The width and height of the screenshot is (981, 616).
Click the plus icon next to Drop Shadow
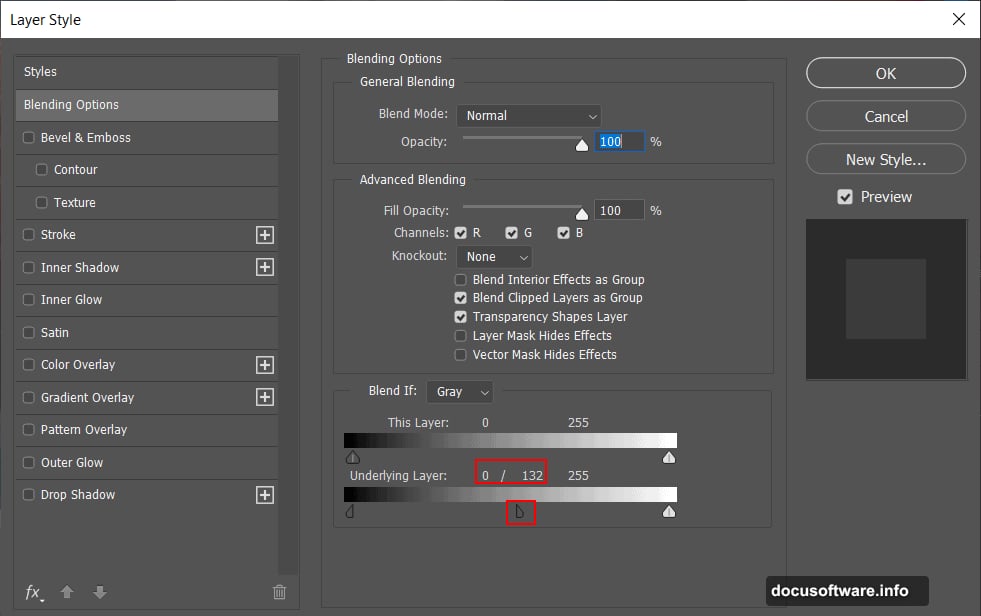click(265, 495)
